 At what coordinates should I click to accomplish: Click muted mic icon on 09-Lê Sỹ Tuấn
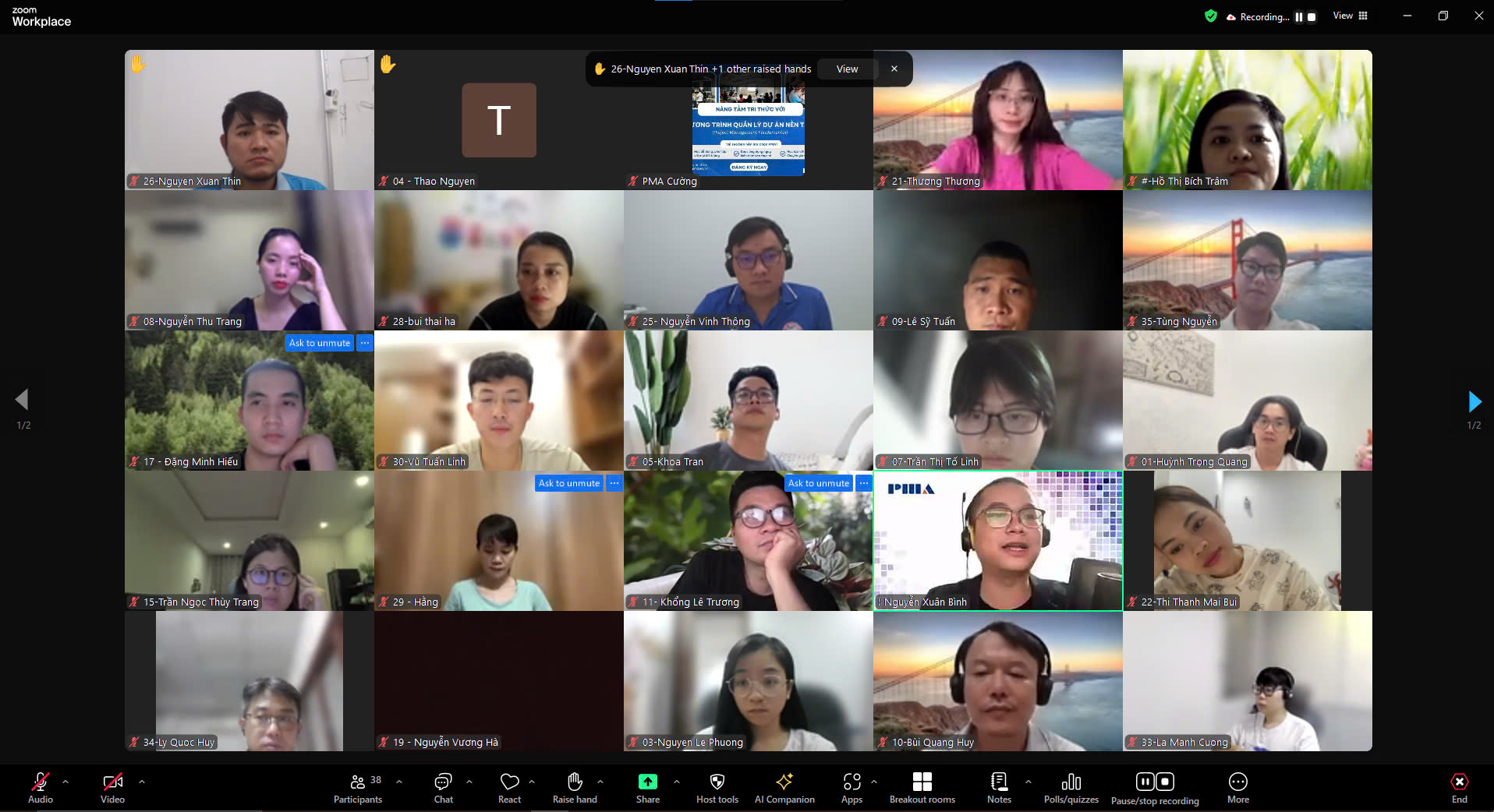(883, 321)
